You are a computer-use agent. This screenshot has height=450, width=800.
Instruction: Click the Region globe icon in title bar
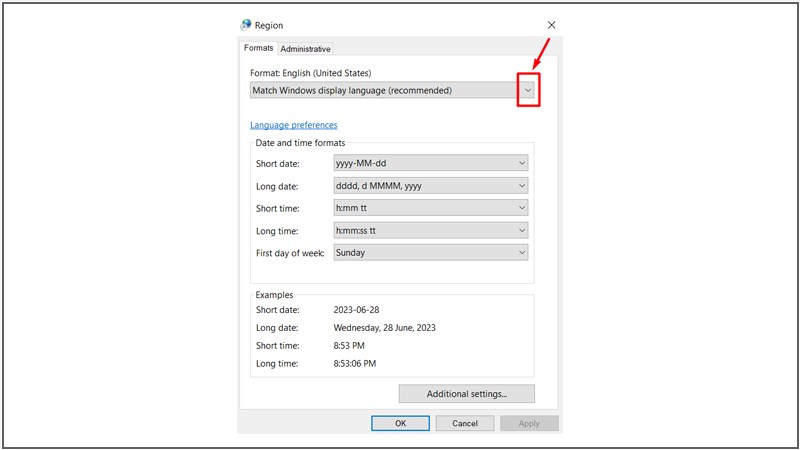246,25
